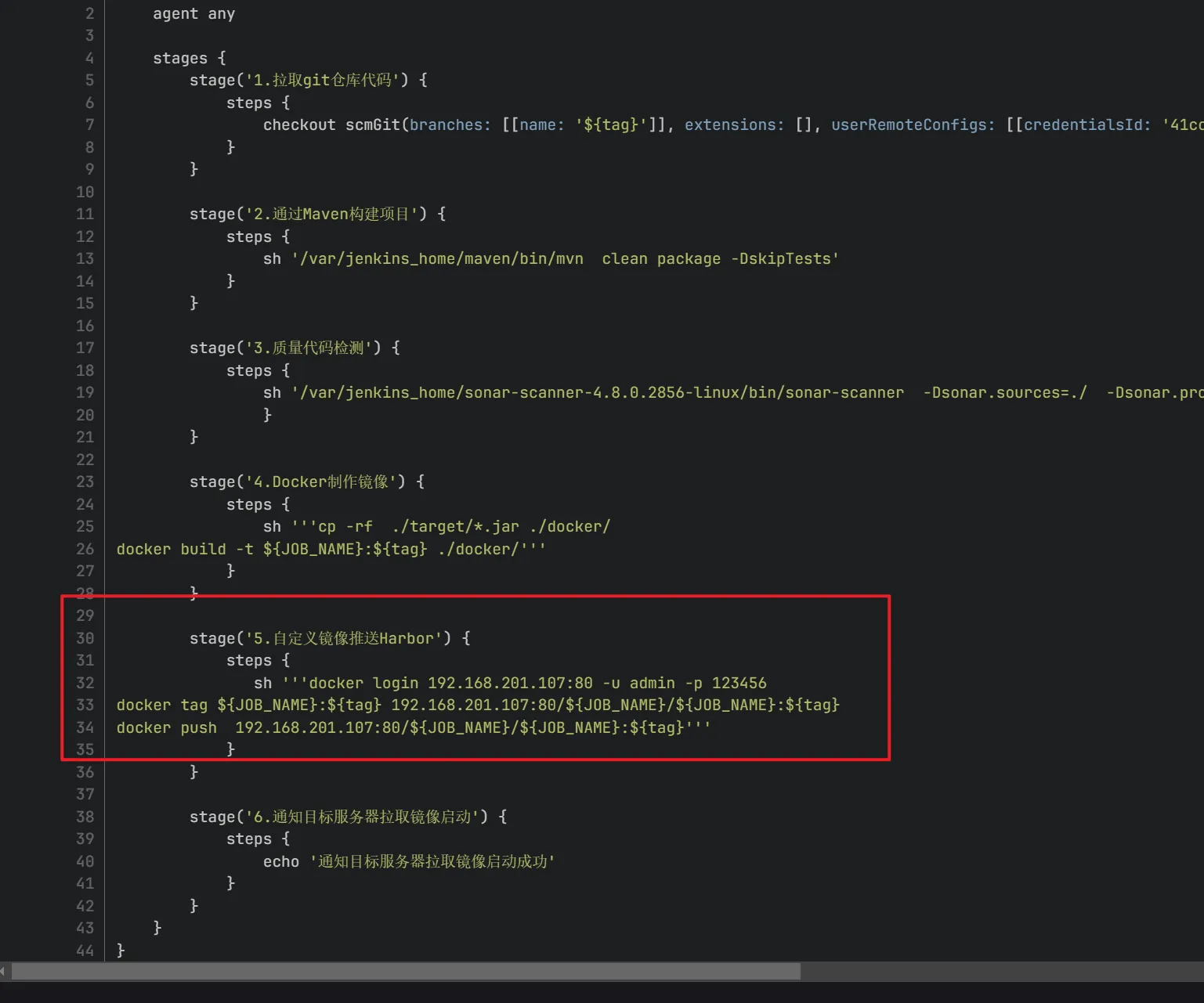Screen dimensions: 1204x1003
Task: Click the Maven stage name string
Action: (331, 214)
